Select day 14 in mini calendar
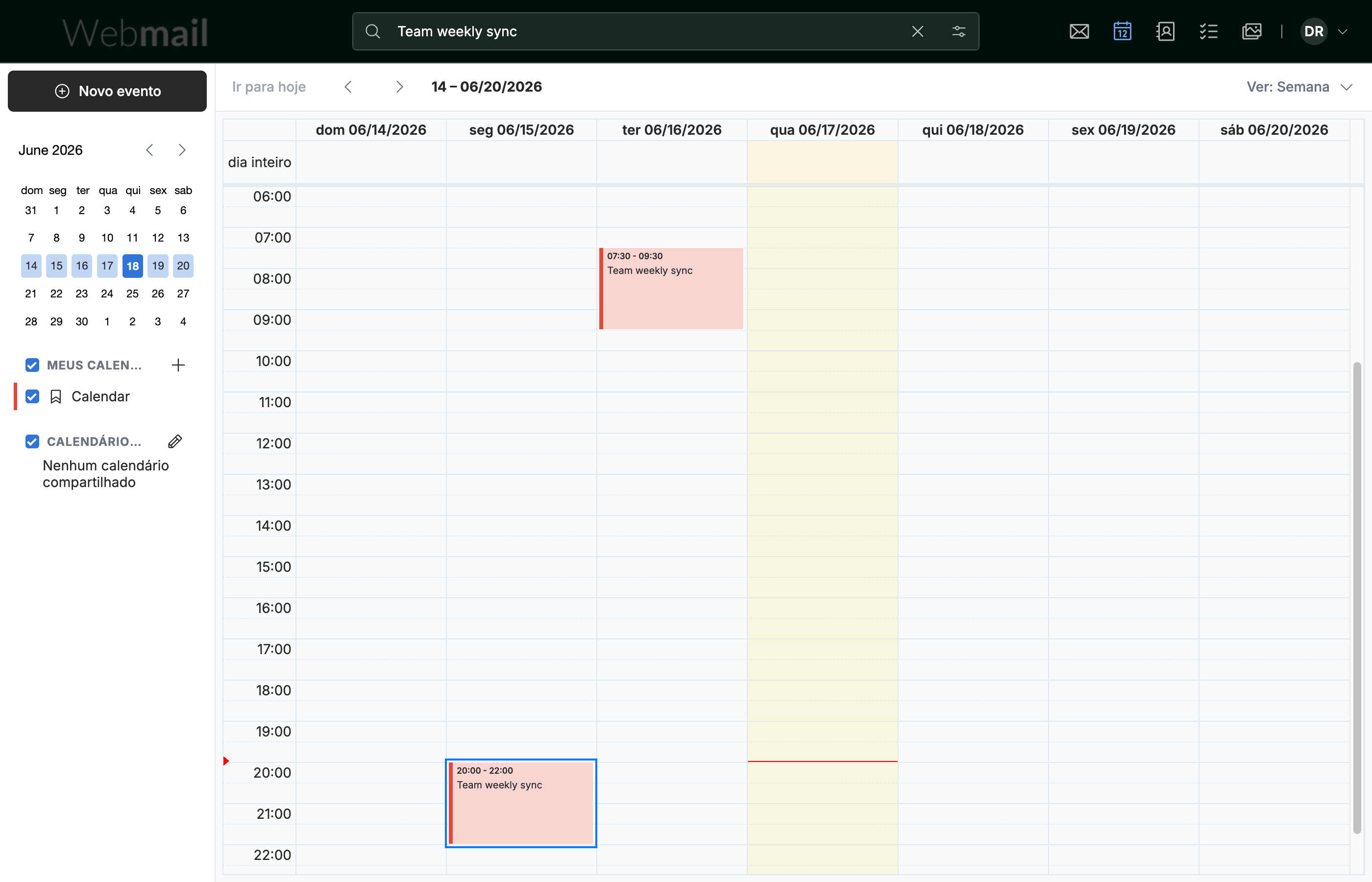This screenshot has height=882, width=1372. 31,266
